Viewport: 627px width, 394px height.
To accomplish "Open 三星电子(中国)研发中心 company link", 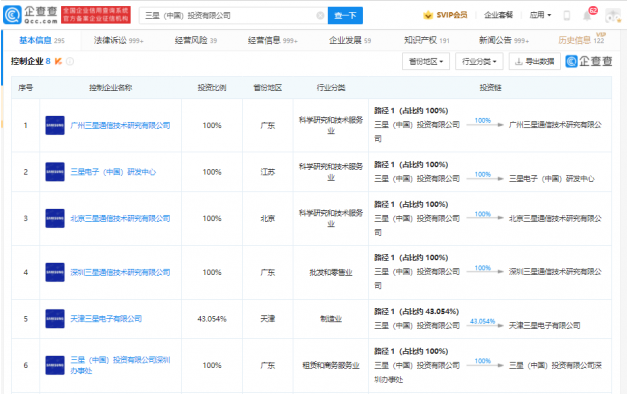I will (113, 172).
